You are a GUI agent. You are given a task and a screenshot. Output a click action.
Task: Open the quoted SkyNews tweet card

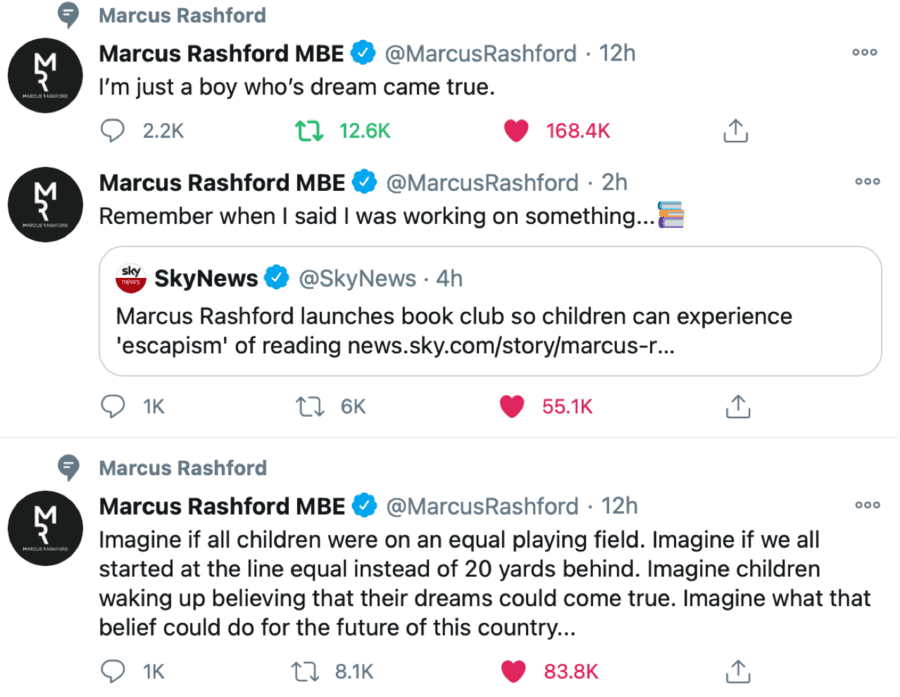490,330
